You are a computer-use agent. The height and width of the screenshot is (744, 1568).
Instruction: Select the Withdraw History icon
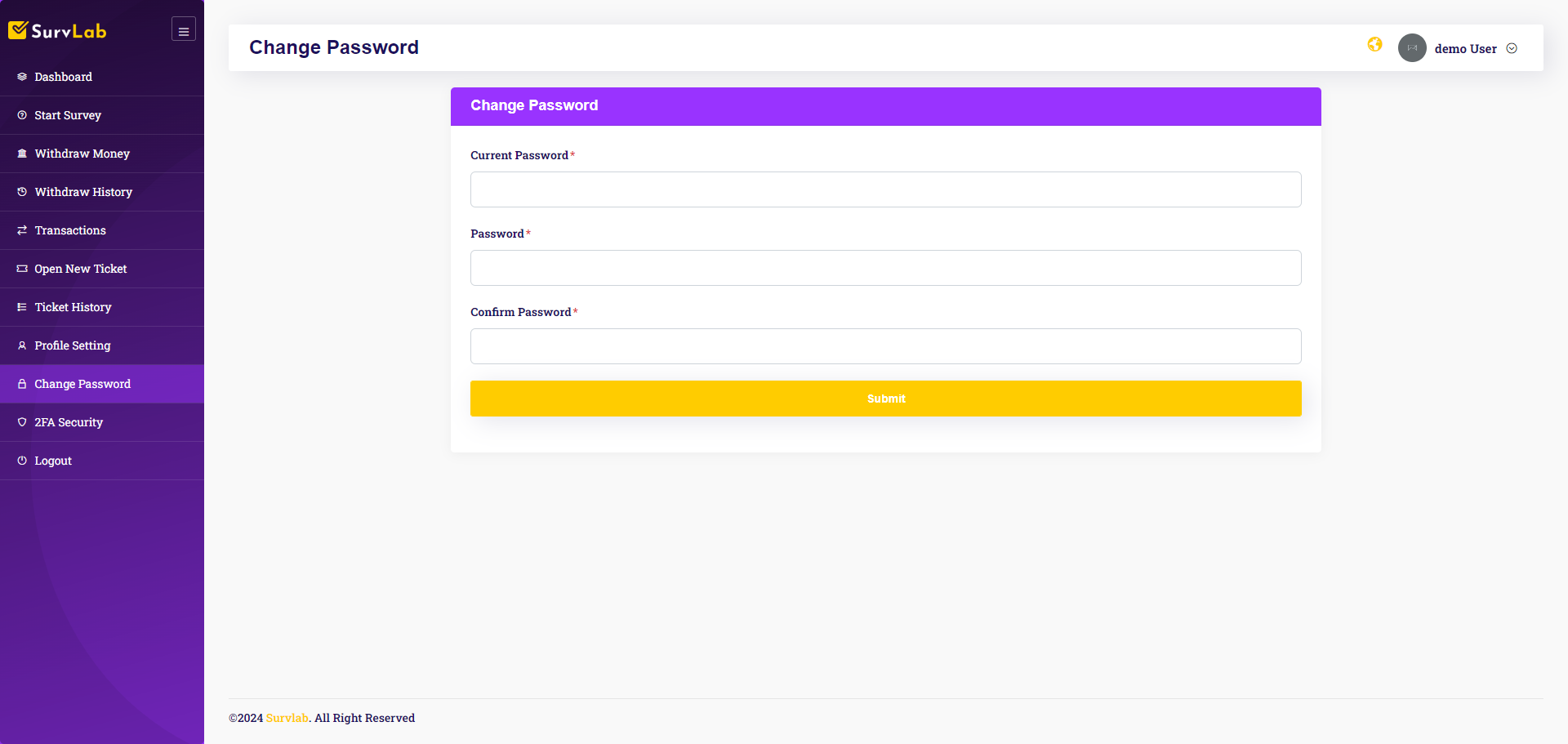21,191
